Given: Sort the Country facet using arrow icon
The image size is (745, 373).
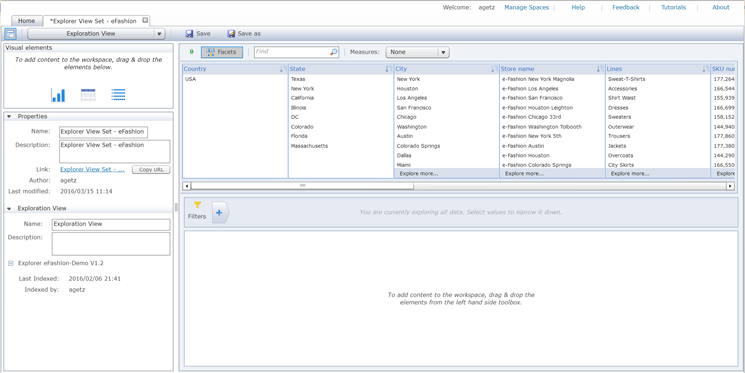Looking at the screenshot, I should click(282, 69).
